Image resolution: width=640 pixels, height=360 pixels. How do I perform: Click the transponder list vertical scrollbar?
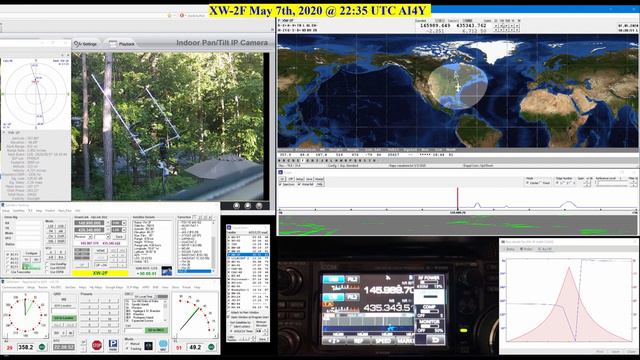212,247
